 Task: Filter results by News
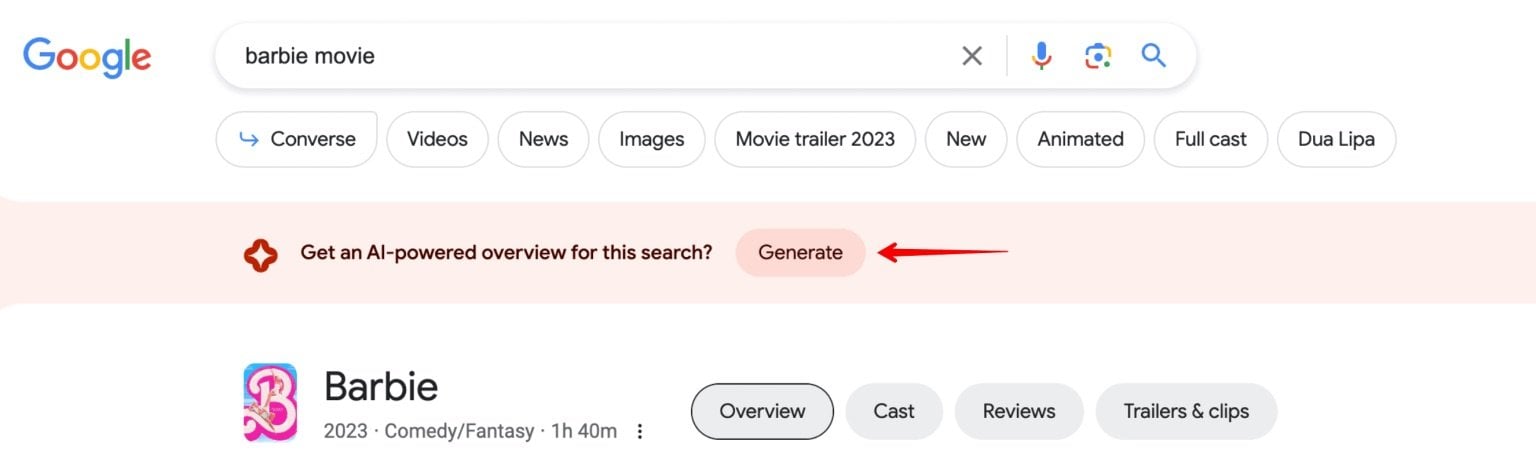[x=543, y=139]
